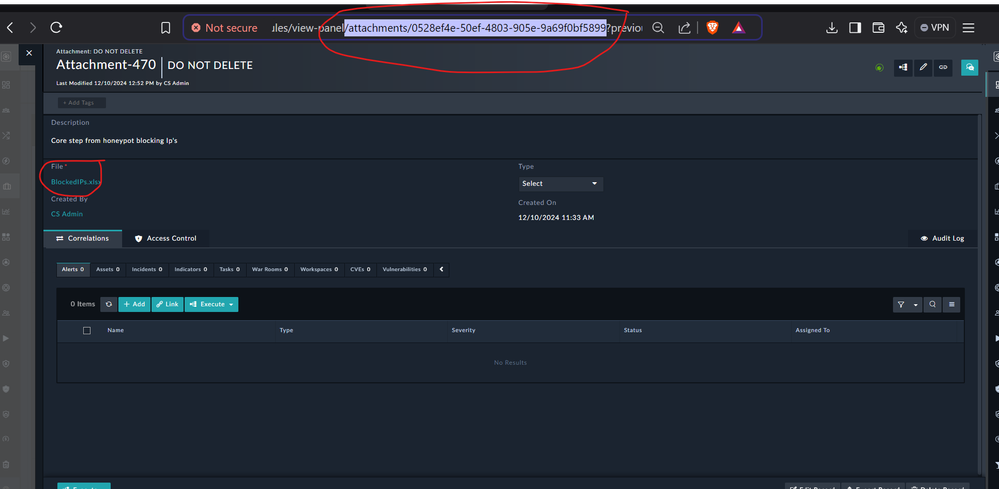Open the Type Select dropdown
The width and height of the screenshot is (999, 489).
point(561,183)
